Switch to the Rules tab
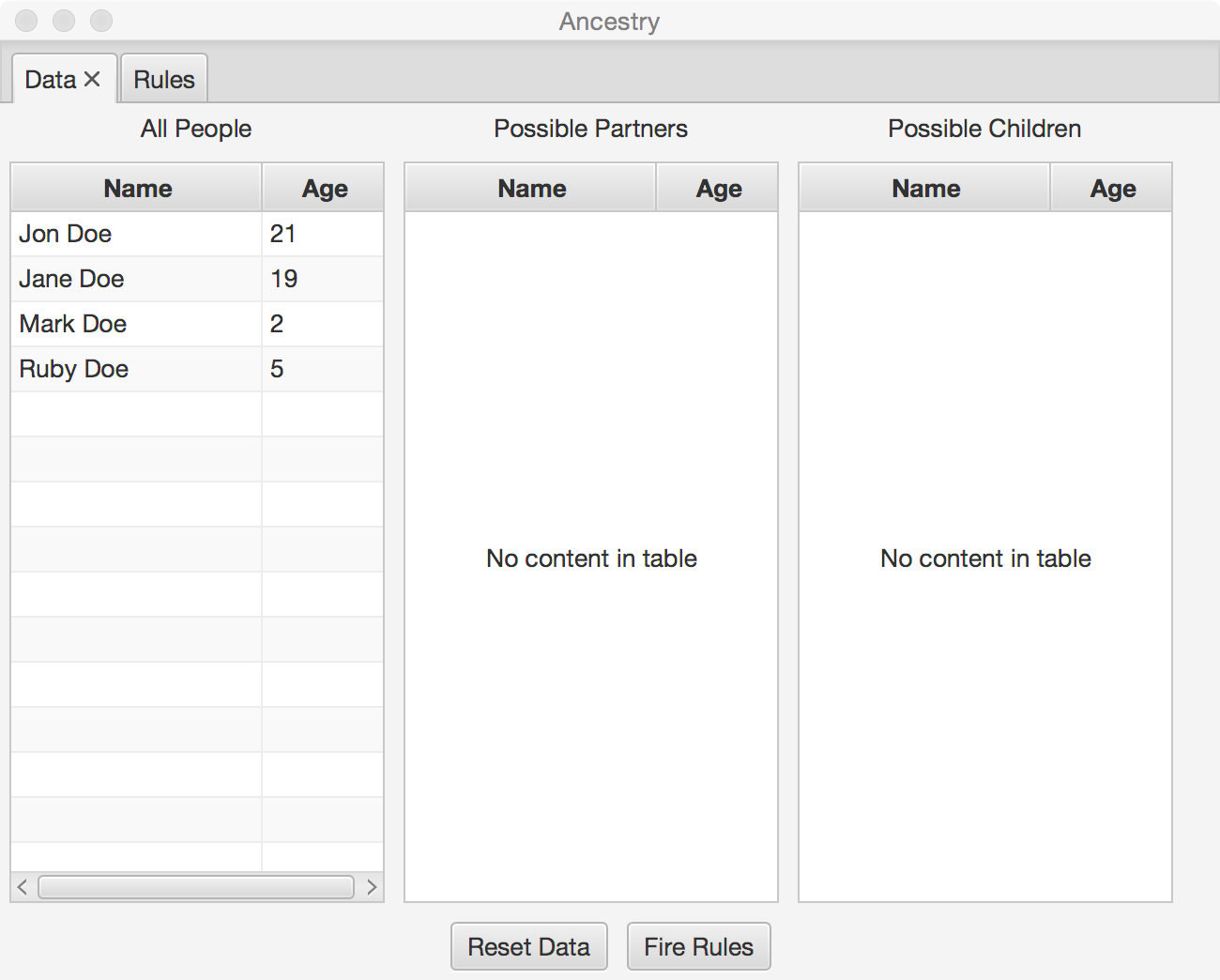Image resolution: width=1220 pixels, height=980 pixels. pyautogui.click(x=164, y=80)
